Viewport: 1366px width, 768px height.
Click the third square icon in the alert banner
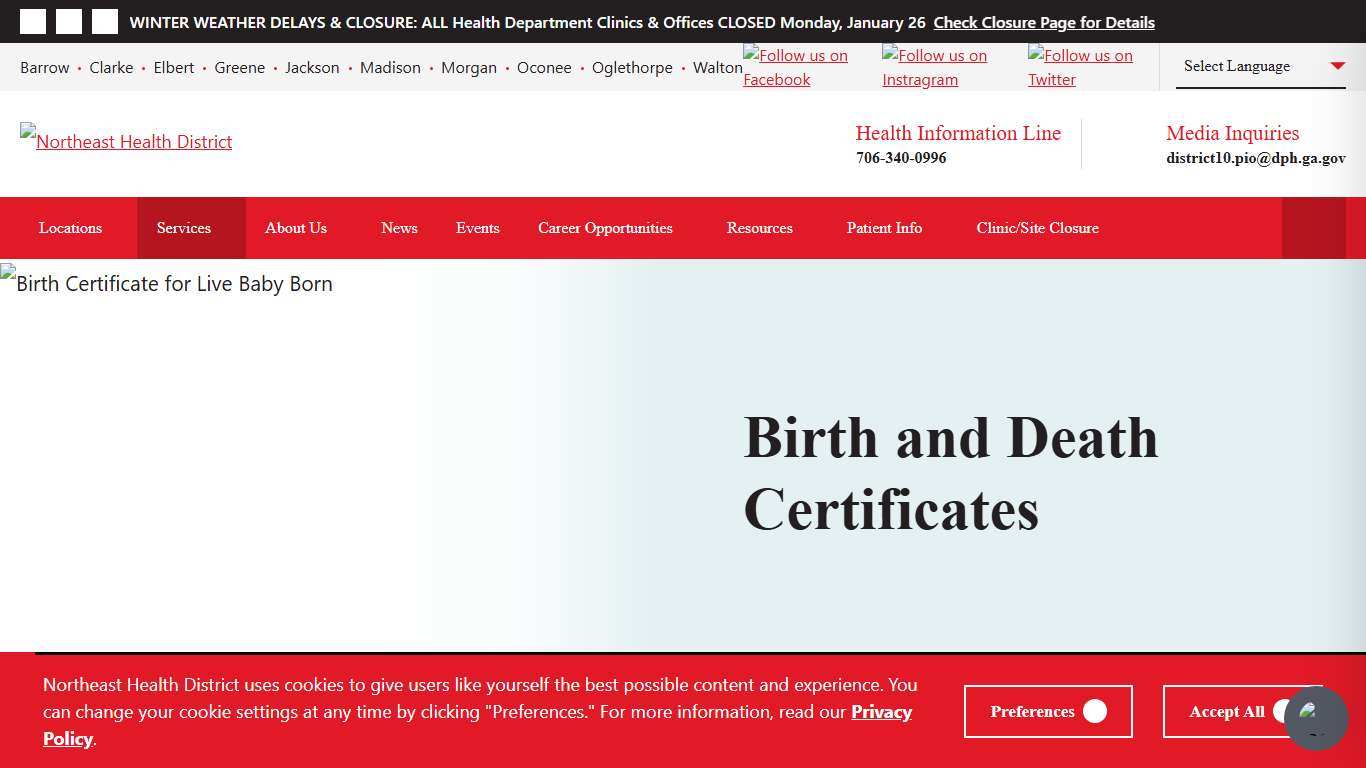pyautogui.click(x=104, y=21)
